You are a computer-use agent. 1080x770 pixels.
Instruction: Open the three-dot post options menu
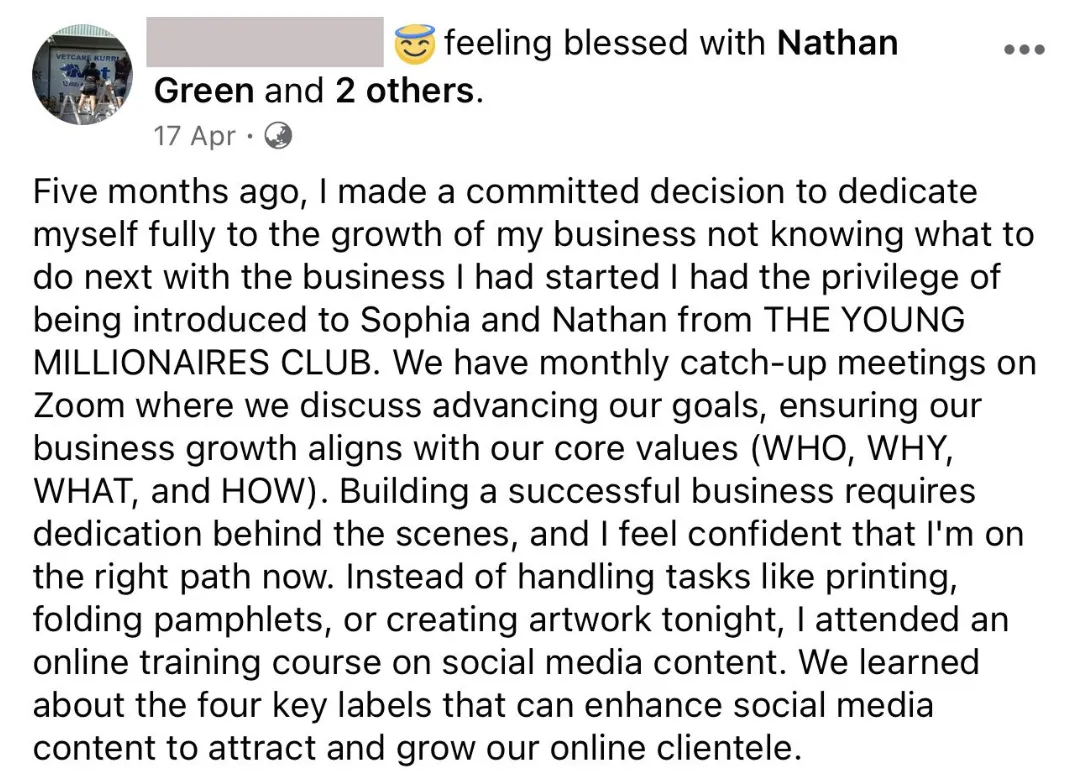[x=1024, y=49]
